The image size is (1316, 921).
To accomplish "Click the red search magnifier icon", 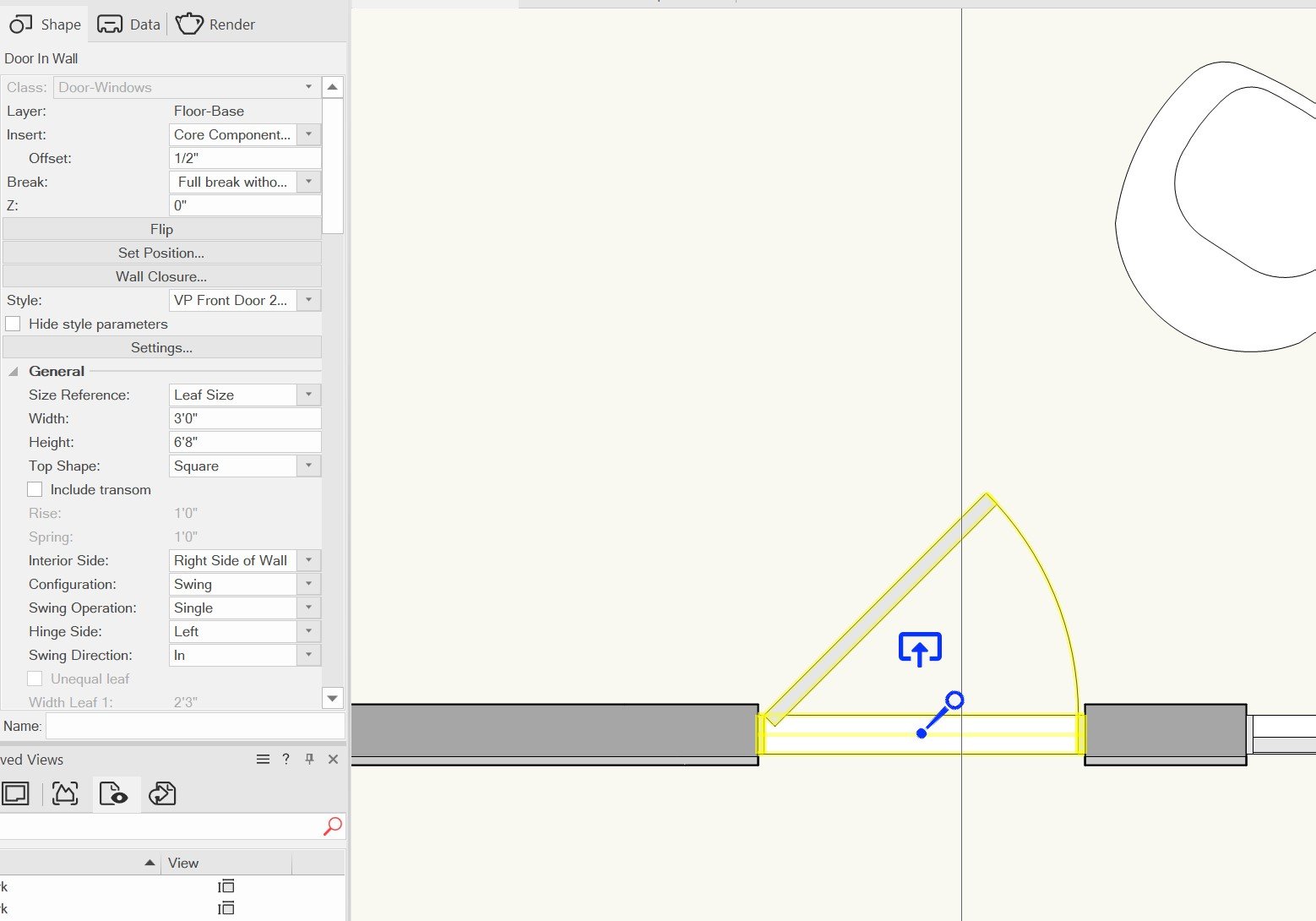I will pos(333,826).
